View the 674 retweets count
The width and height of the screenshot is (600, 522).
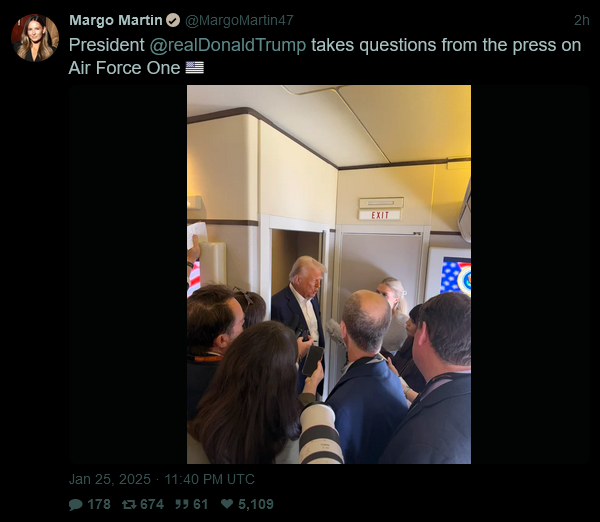point(152,504)
